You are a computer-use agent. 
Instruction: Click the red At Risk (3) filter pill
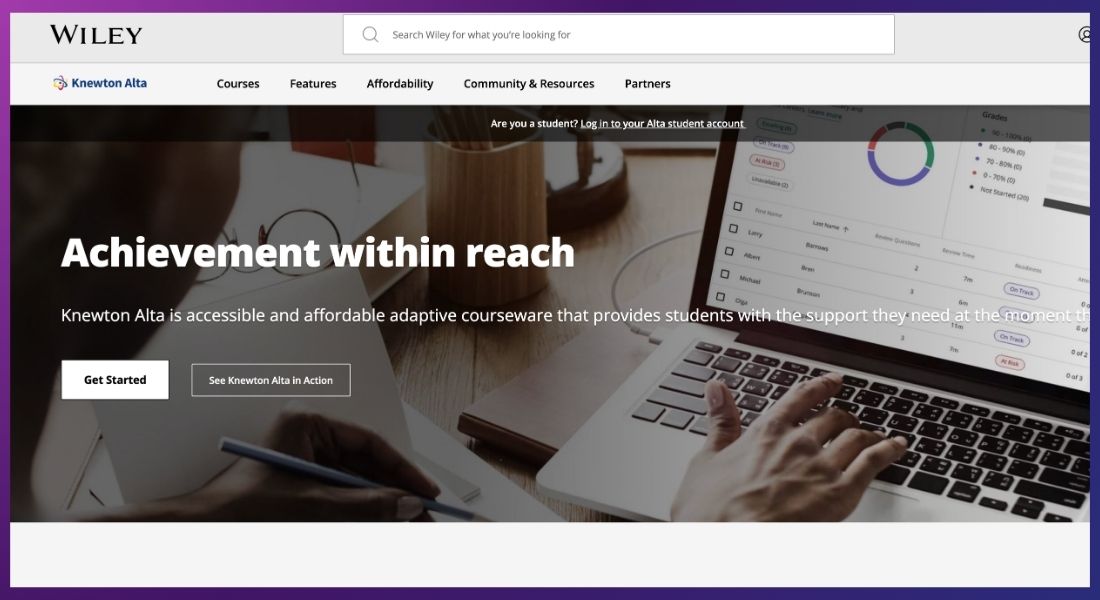click(768, 162)
